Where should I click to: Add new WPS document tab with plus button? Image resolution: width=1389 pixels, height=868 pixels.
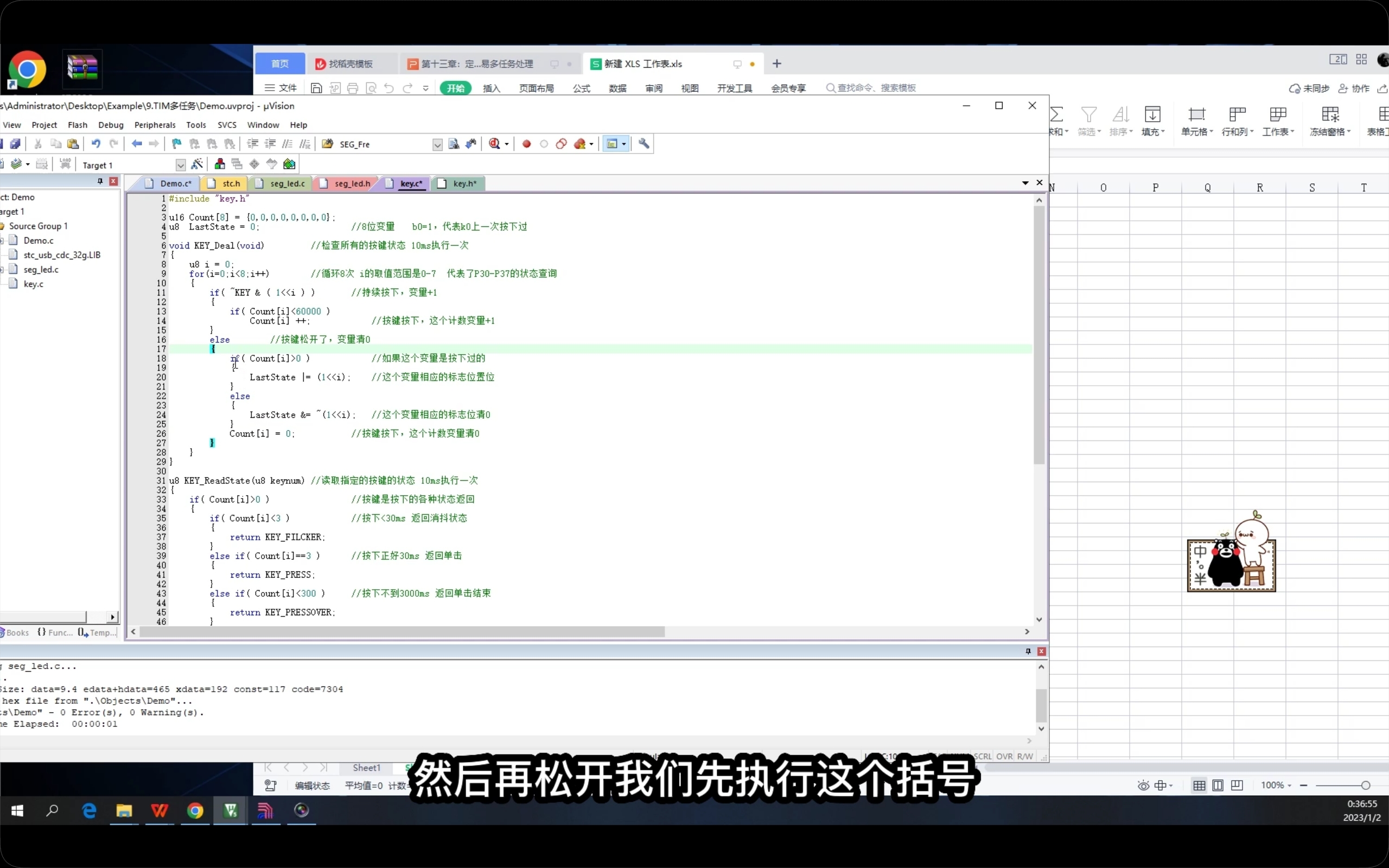click(776, 63)
